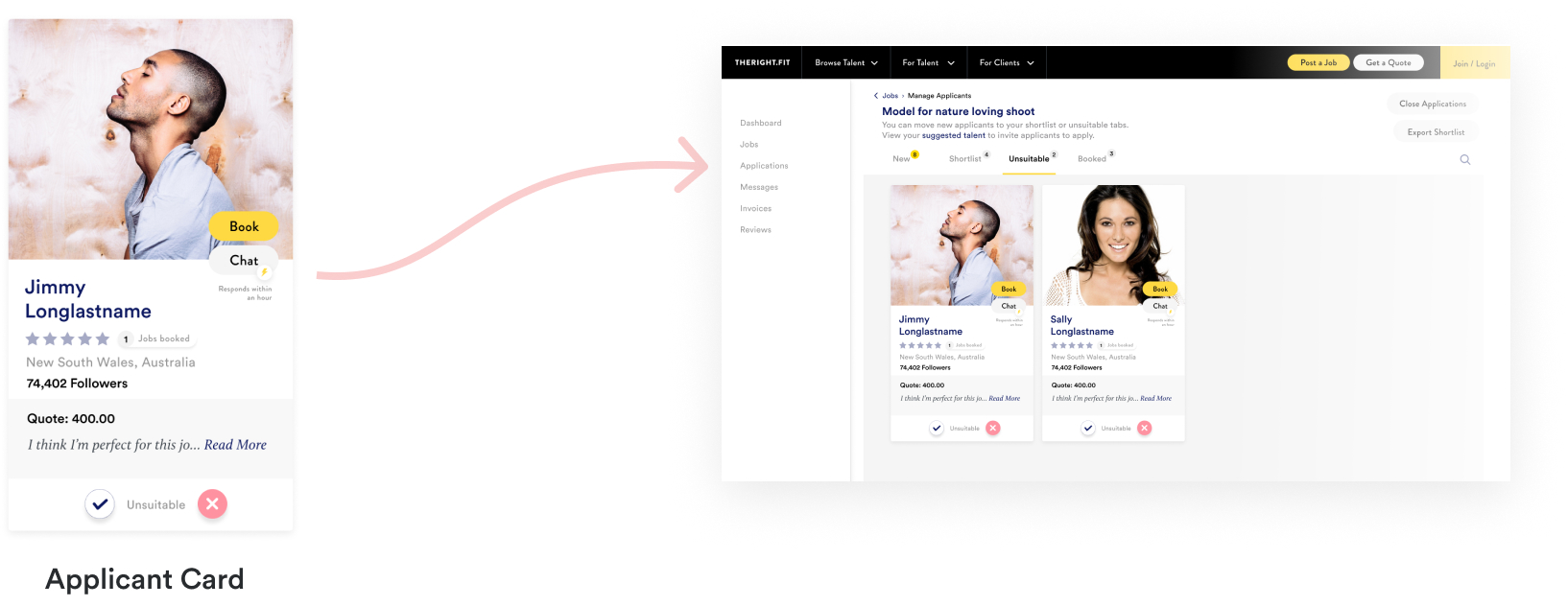Click the Chat button on Sally's card
Screen dimensions: 1568x606
pos(1160,306)
